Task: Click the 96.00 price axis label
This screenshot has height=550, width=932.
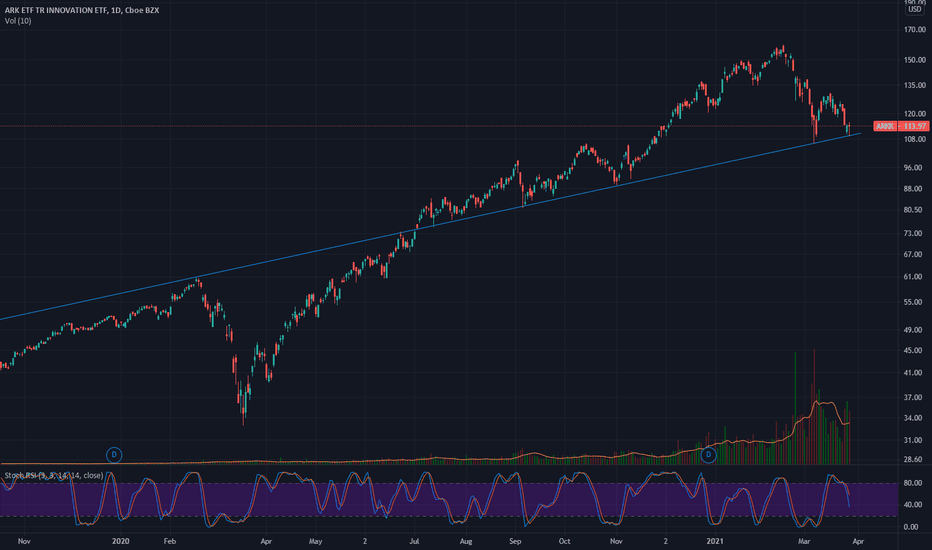Action: pos(913,168)
